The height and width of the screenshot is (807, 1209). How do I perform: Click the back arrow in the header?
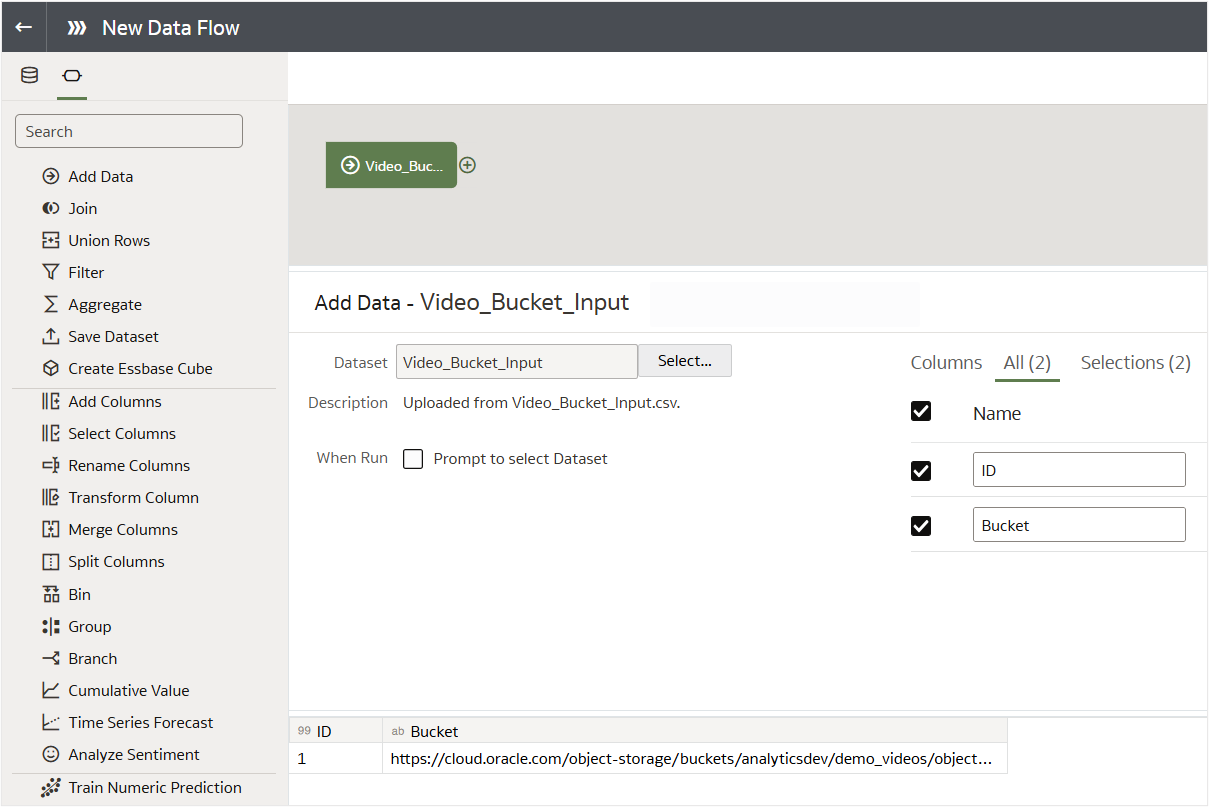[x=22, y=27]
